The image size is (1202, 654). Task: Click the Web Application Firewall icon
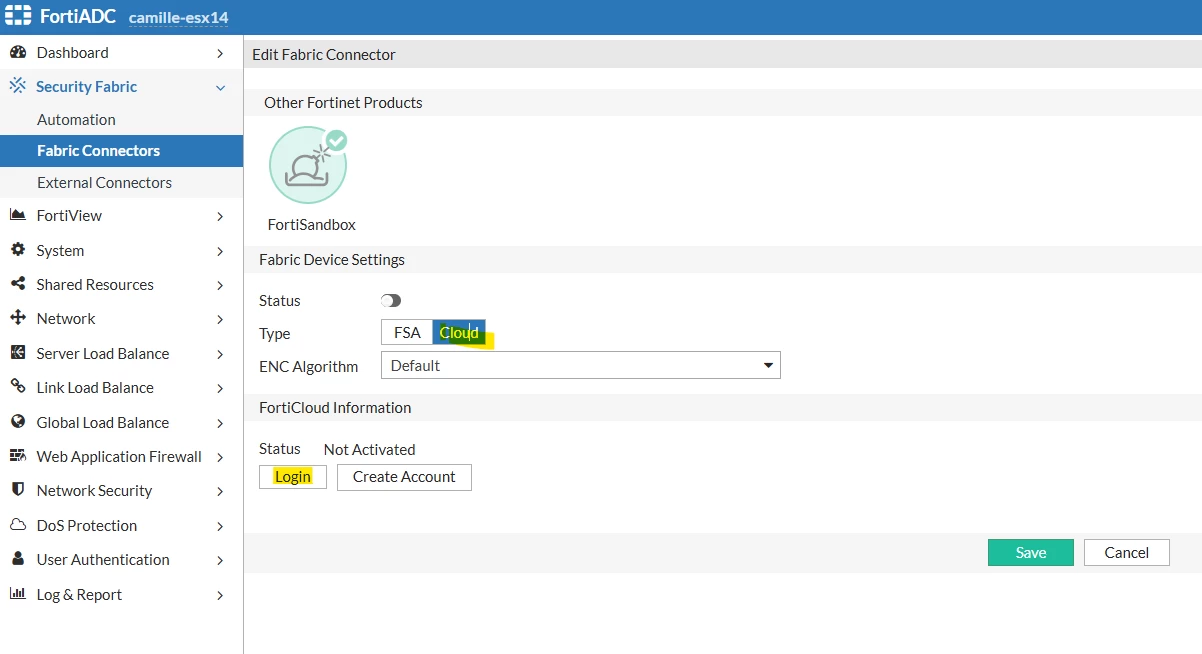click(18, 456)
